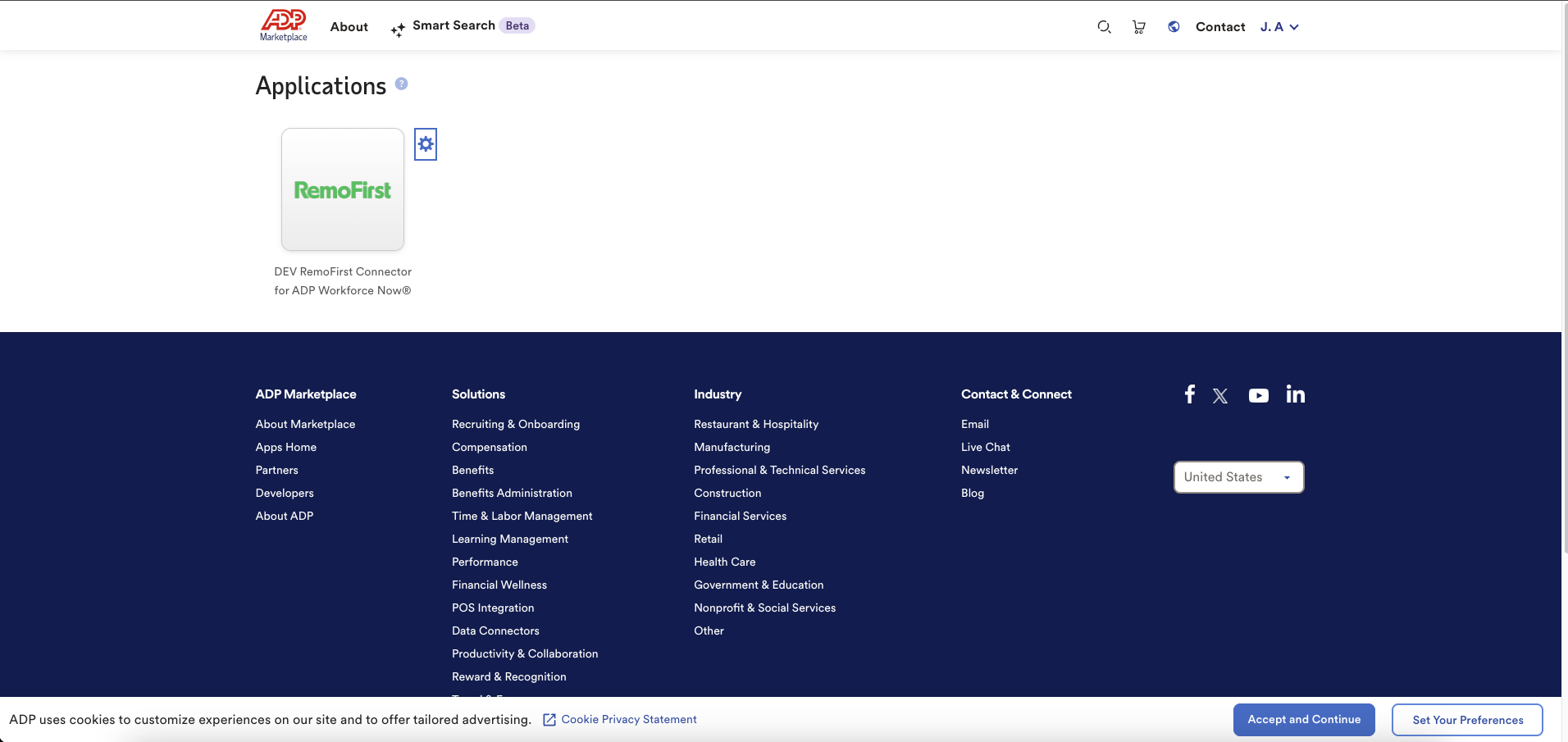Open the Developers footer link

tap(285, 493)
